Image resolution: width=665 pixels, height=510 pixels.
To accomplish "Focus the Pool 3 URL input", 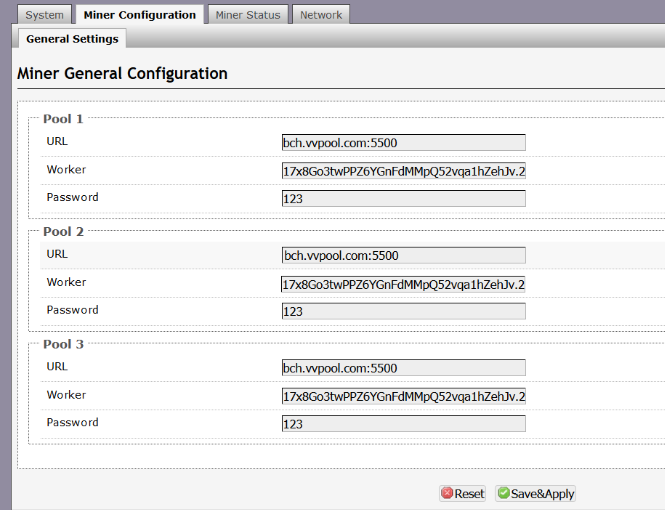I will point(403,368).
